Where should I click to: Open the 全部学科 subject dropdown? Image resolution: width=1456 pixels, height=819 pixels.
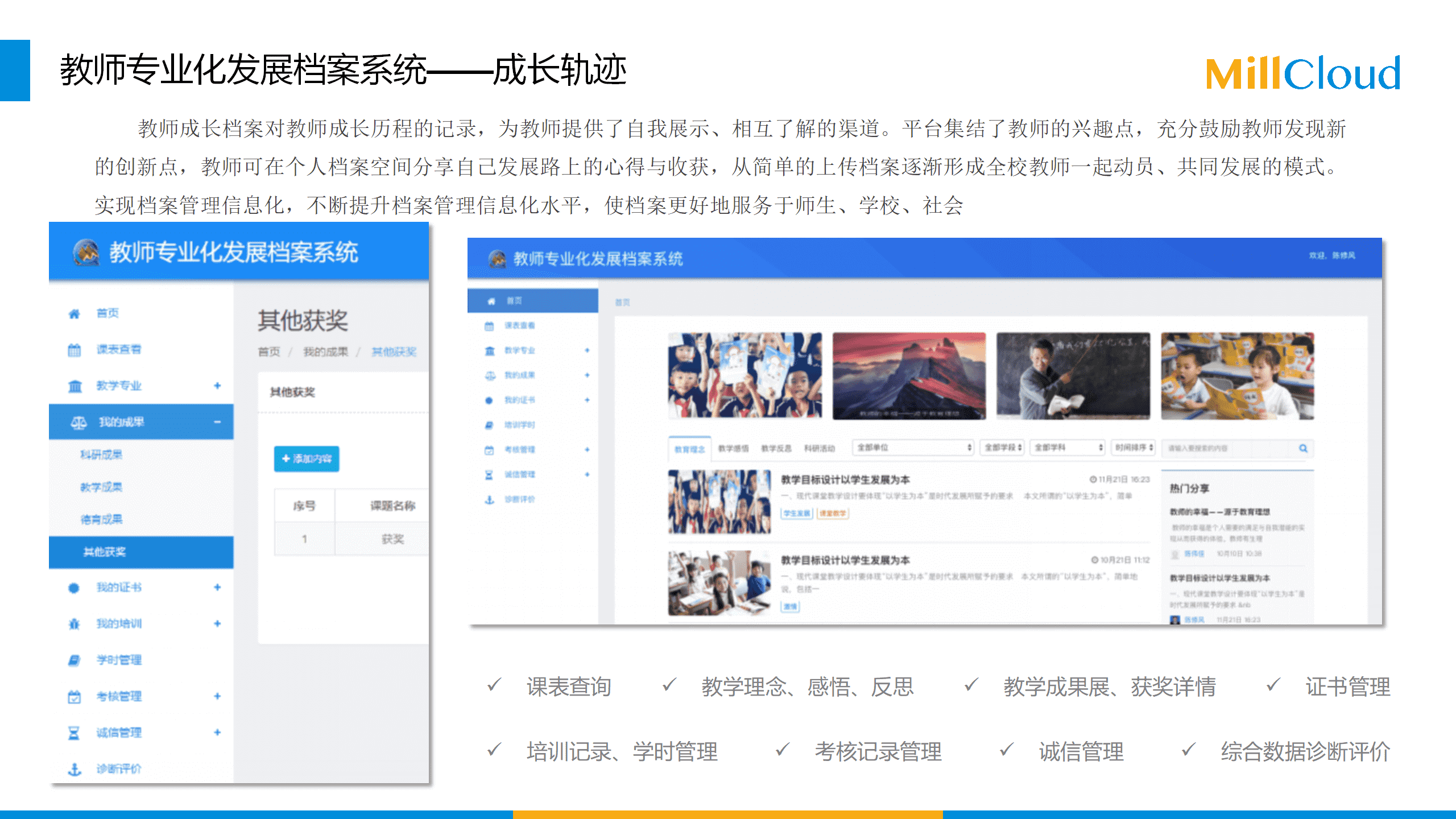click(x=1068, y=448)
